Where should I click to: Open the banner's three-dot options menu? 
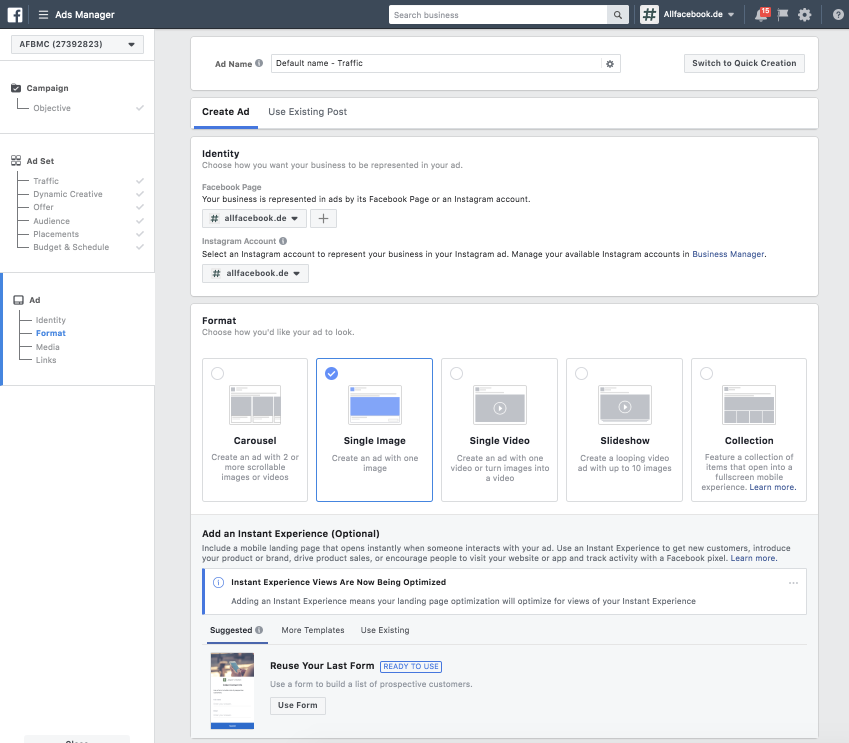click(793, 583)
